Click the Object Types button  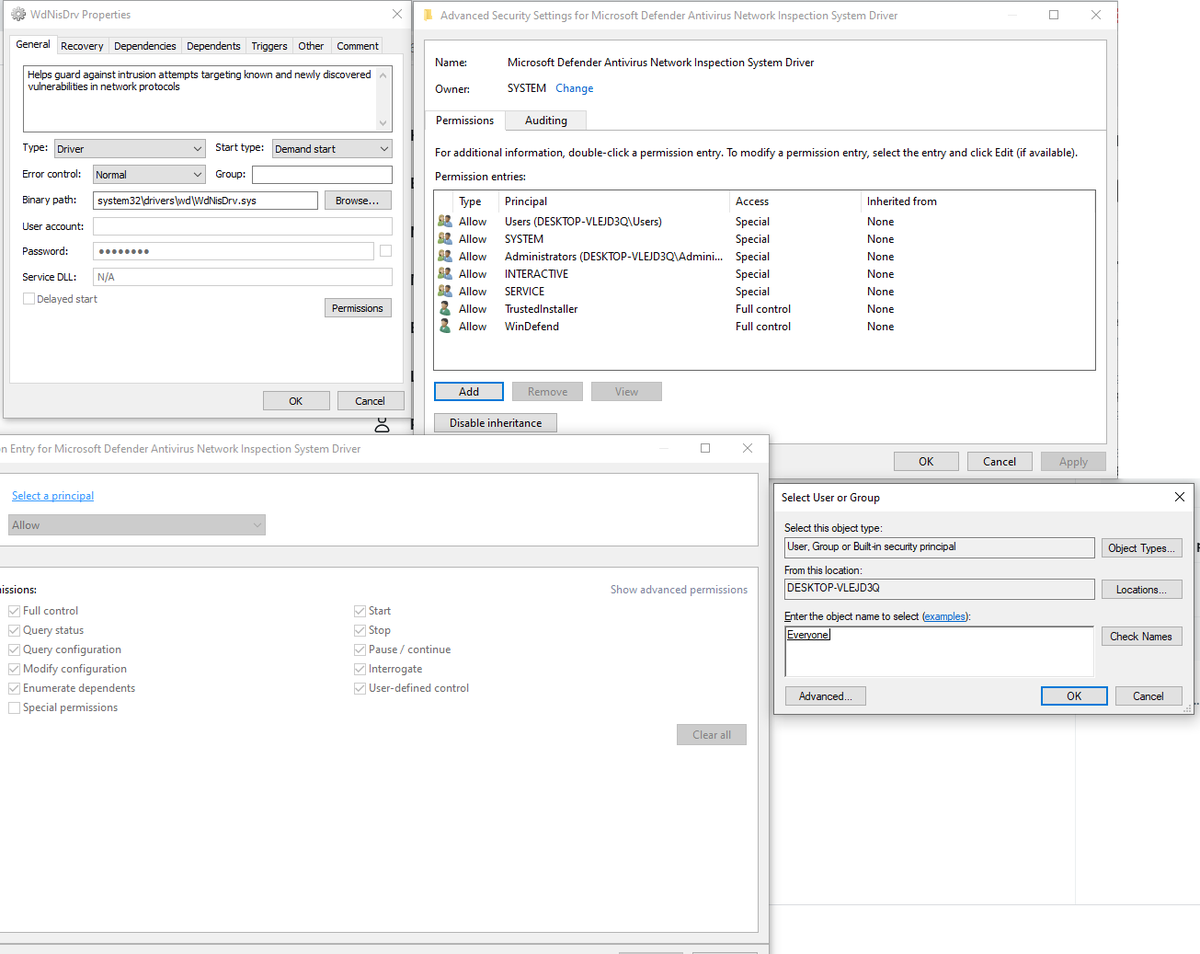(x=1142, y=548)
